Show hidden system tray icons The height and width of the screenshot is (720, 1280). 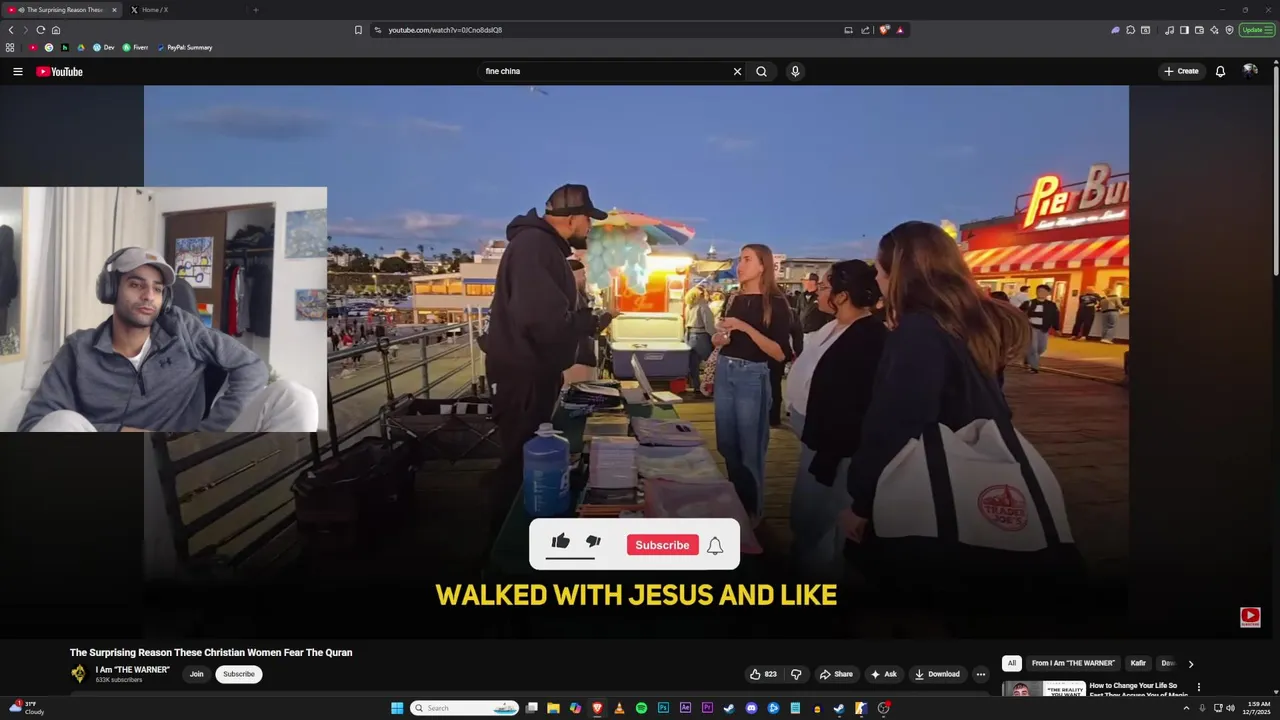click(x=1186, y=708)
